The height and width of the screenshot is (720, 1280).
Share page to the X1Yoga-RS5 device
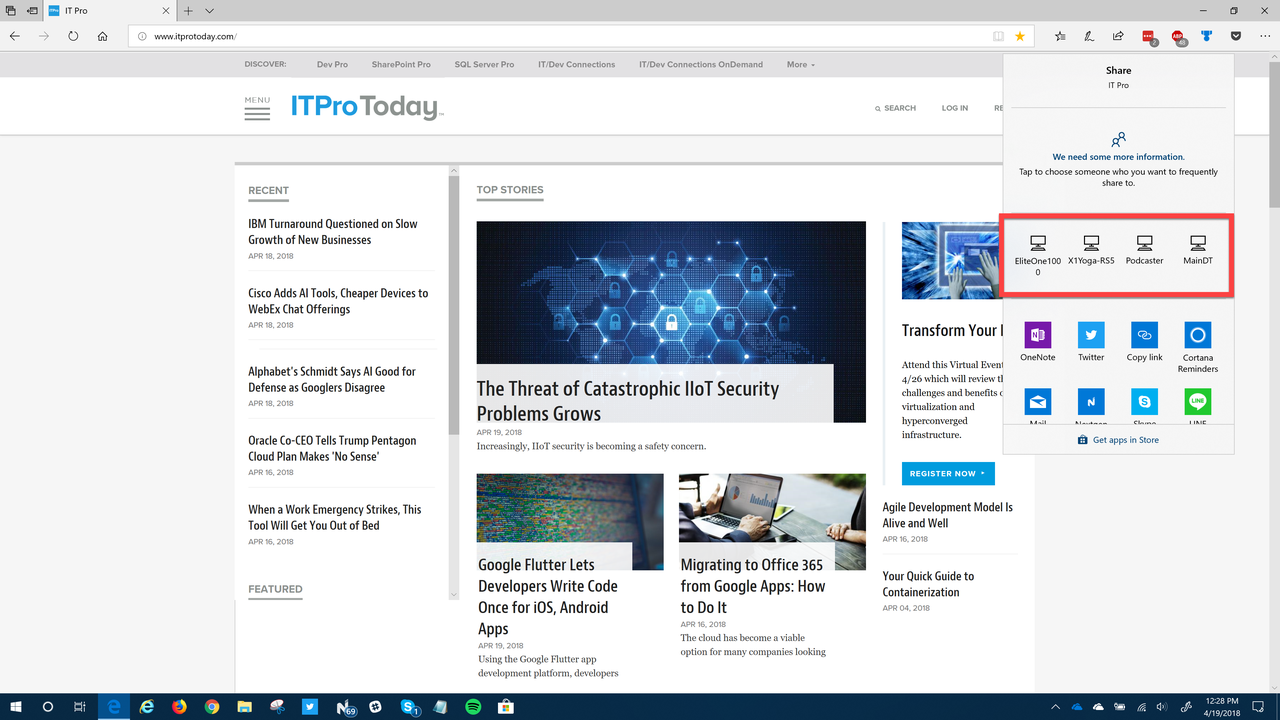coord(1091,250)
